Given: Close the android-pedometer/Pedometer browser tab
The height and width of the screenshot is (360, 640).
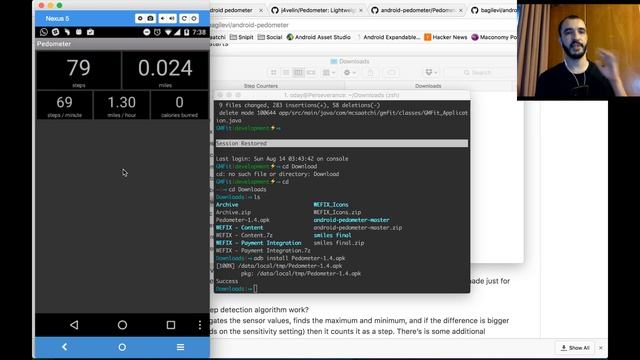Looking at the screenshot, I should tap(461, 10).
